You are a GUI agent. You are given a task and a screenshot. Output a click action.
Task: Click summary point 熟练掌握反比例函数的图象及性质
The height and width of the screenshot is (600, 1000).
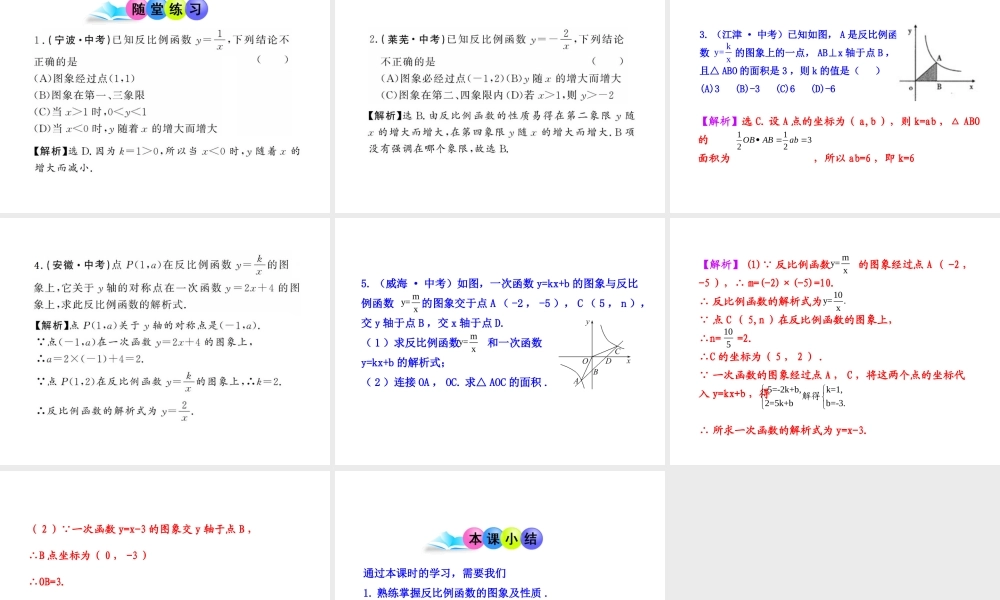coord(456,593)
